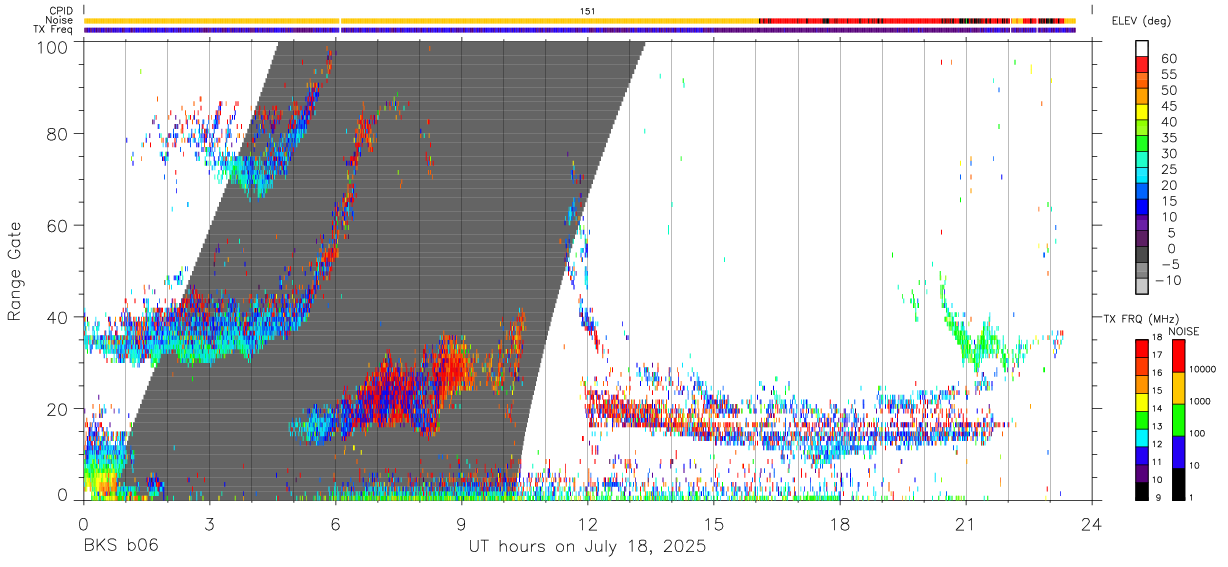
Task: Click the Noise row label at top left
Action: (60, 20)
